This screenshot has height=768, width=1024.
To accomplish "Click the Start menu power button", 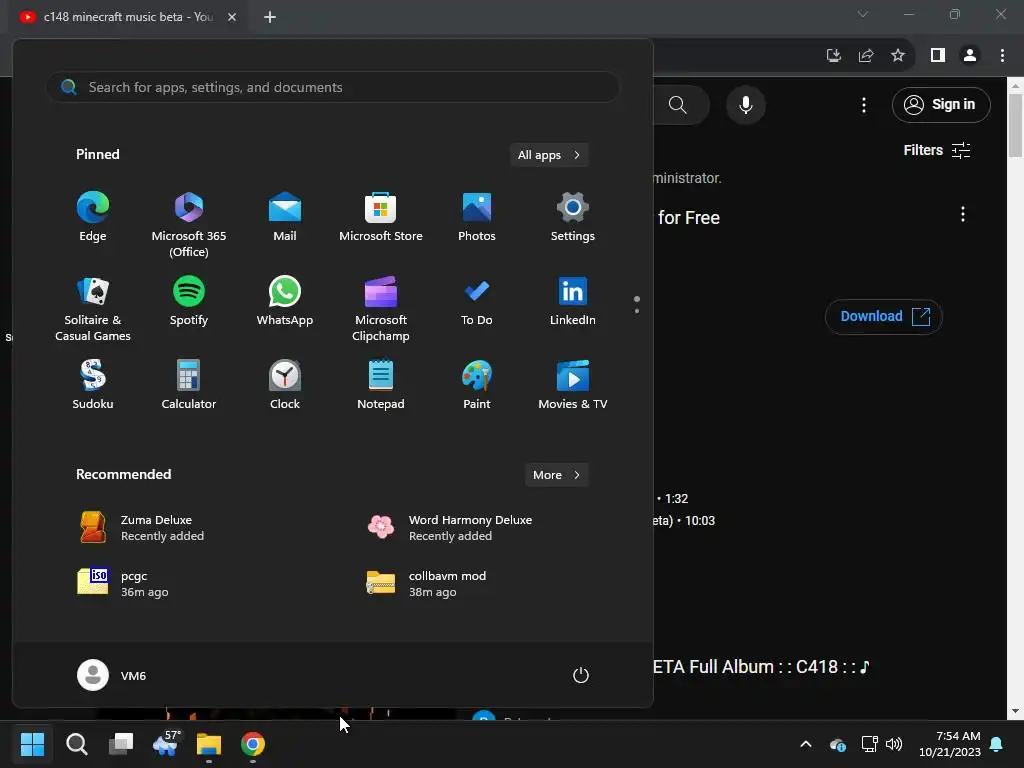I will click(x=581, y=675).
